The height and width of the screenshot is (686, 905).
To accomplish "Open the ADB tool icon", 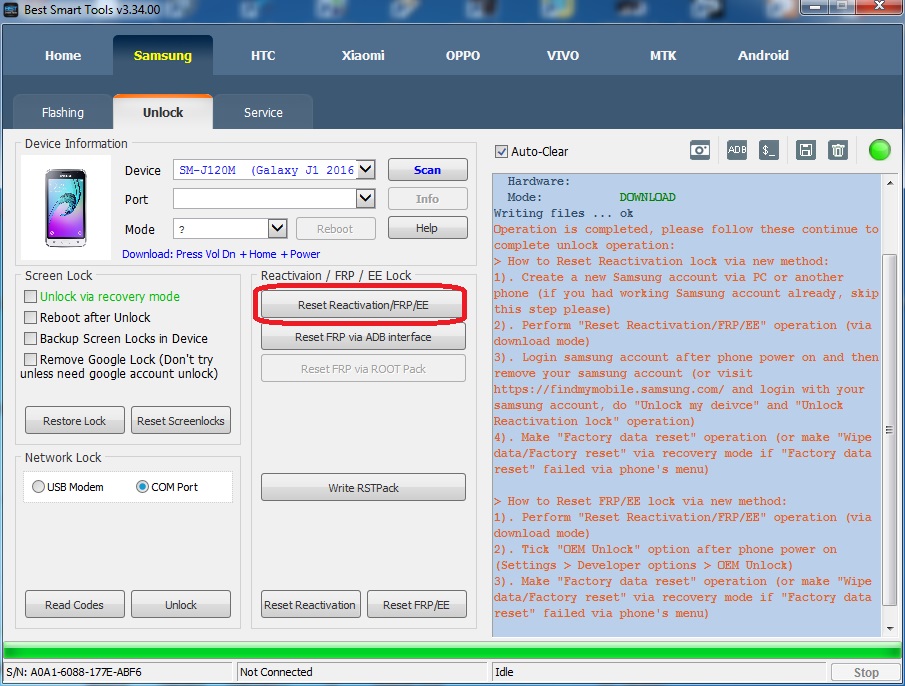I will (737, 150).
